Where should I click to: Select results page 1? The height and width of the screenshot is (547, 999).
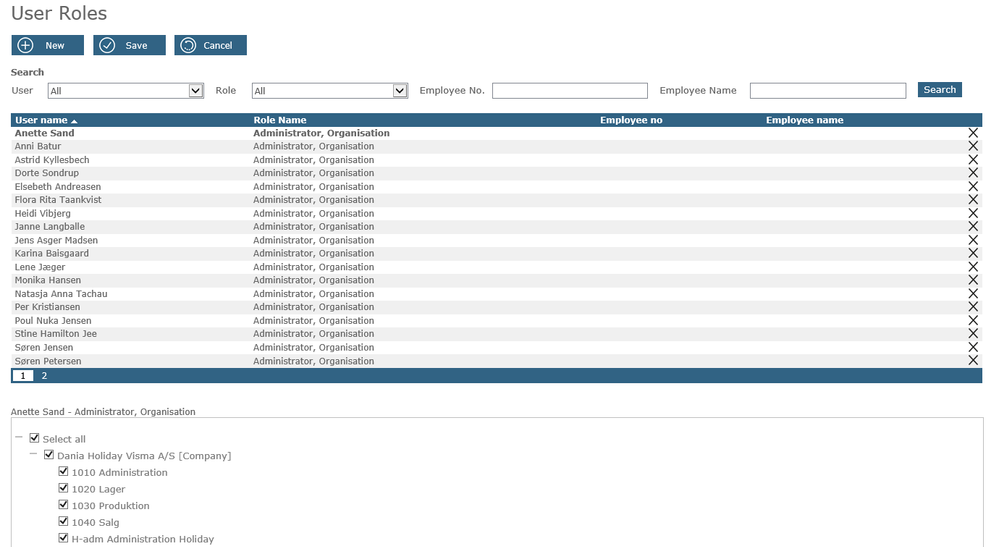pos(23,376)
